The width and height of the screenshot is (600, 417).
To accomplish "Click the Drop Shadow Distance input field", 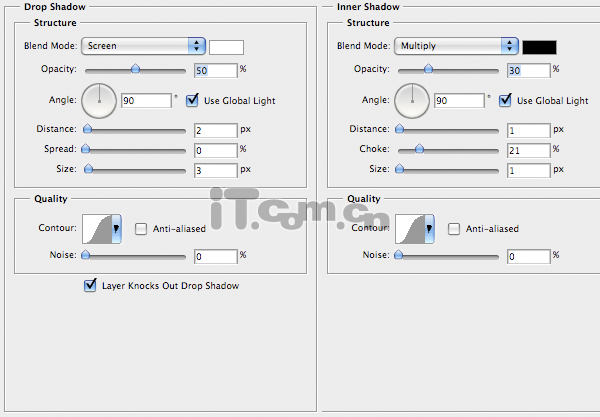I will point(217,130).
